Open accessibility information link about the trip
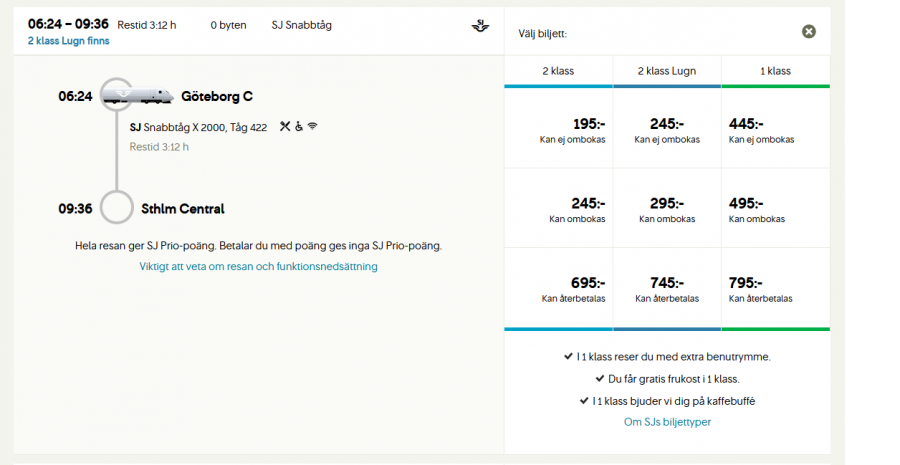This screenshot has width=900, height=465. pyautogui.click(x=258, y=267)
